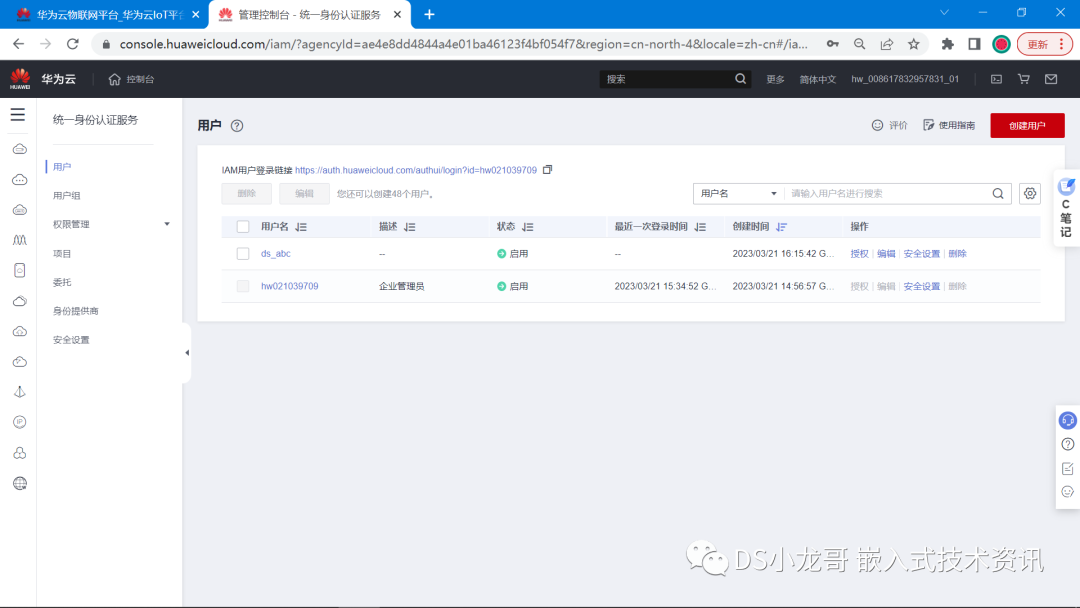Open the hamburger service menu top left

click(x=17, y=114)
